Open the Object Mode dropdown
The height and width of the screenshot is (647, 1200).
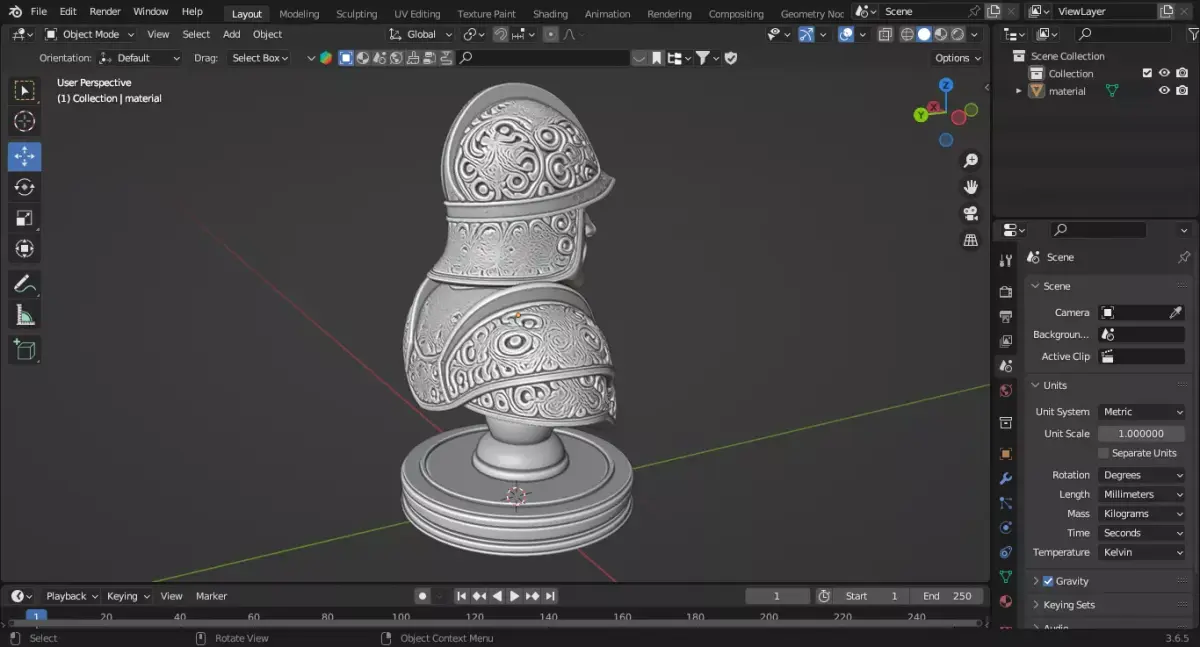pyautogui.click(x=90, y=34)
